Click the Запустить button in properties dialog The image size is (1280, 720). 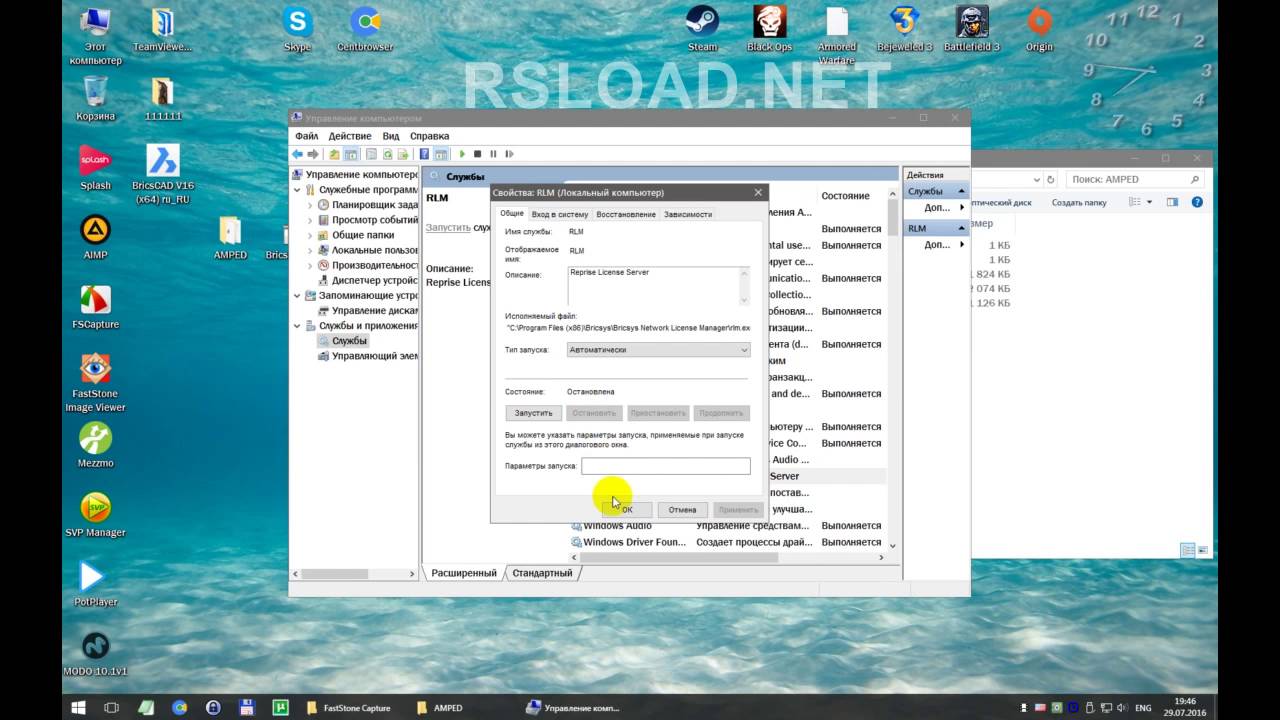(534, 413)
